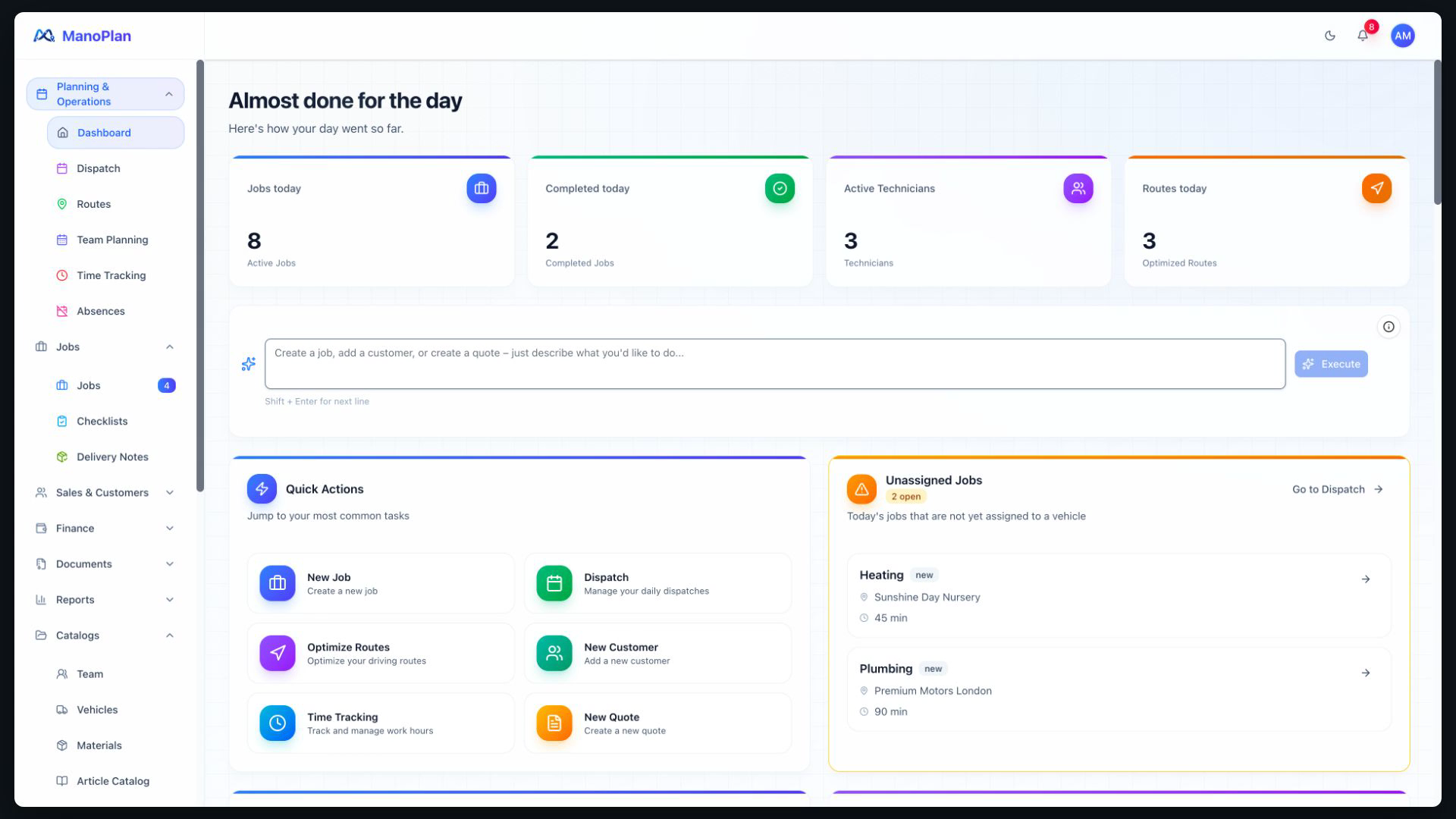Open the Plumbing job arrow

[1365, 673]
